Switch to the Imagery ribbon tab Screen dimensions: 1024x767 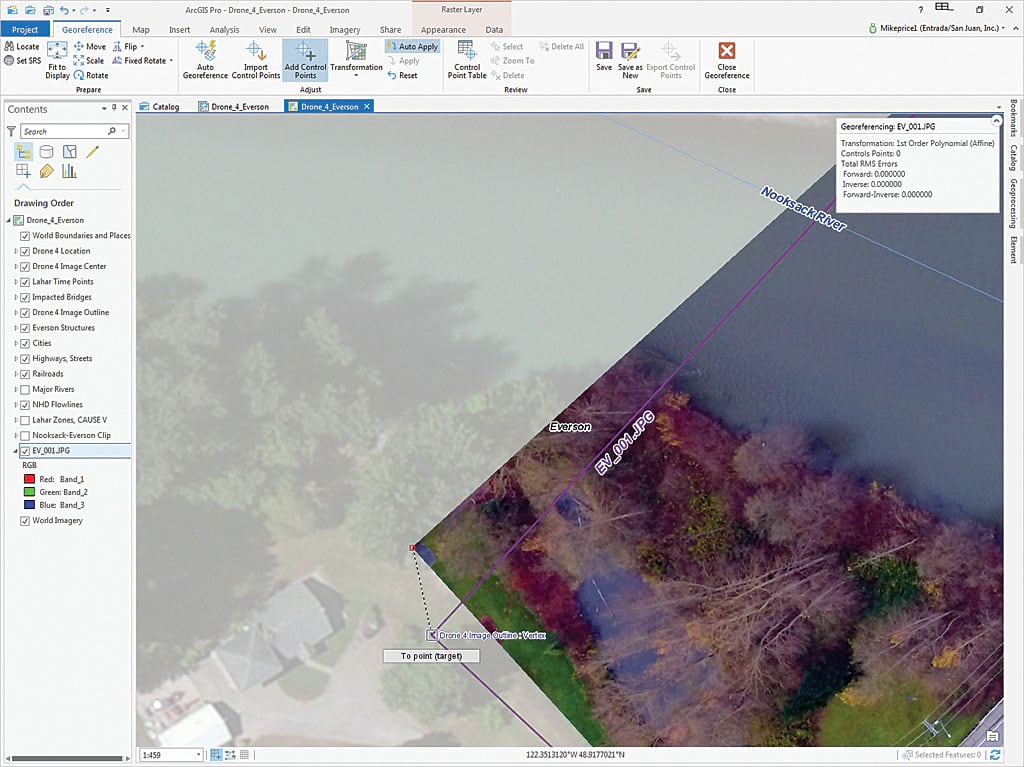tap(345, 29)
